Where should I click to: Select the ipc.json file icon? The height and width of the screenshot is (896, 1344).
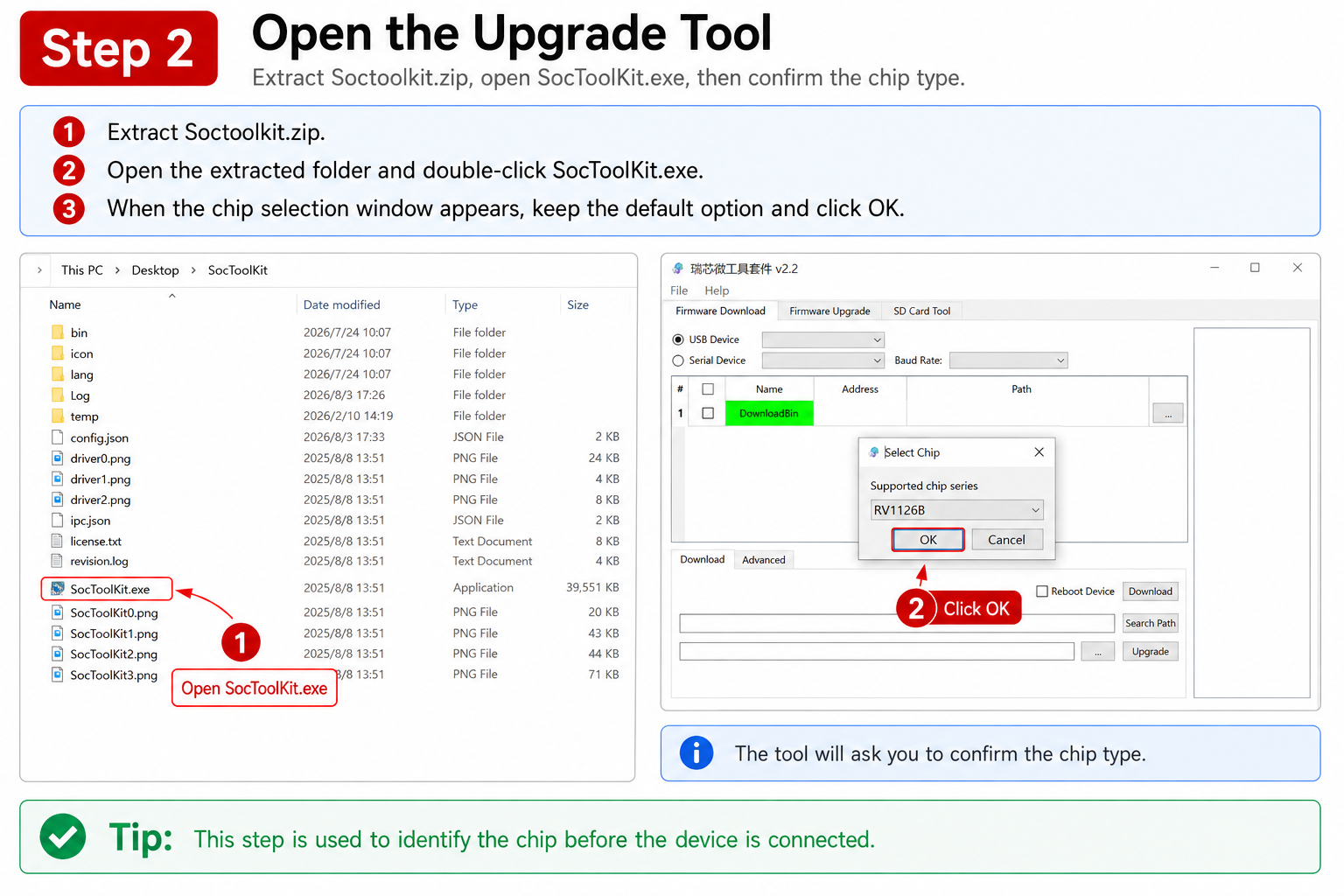[58, 521]
